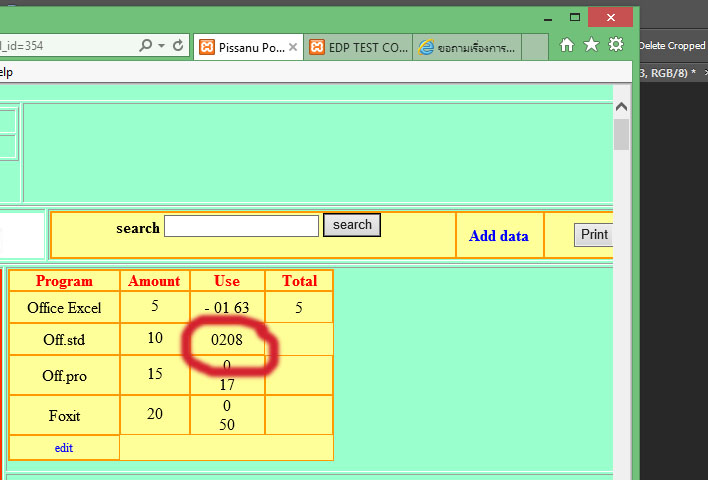The height and width of the screenshot is (480, 708).
Task: Click amount 20 in Foxit row
Action: 155,414
